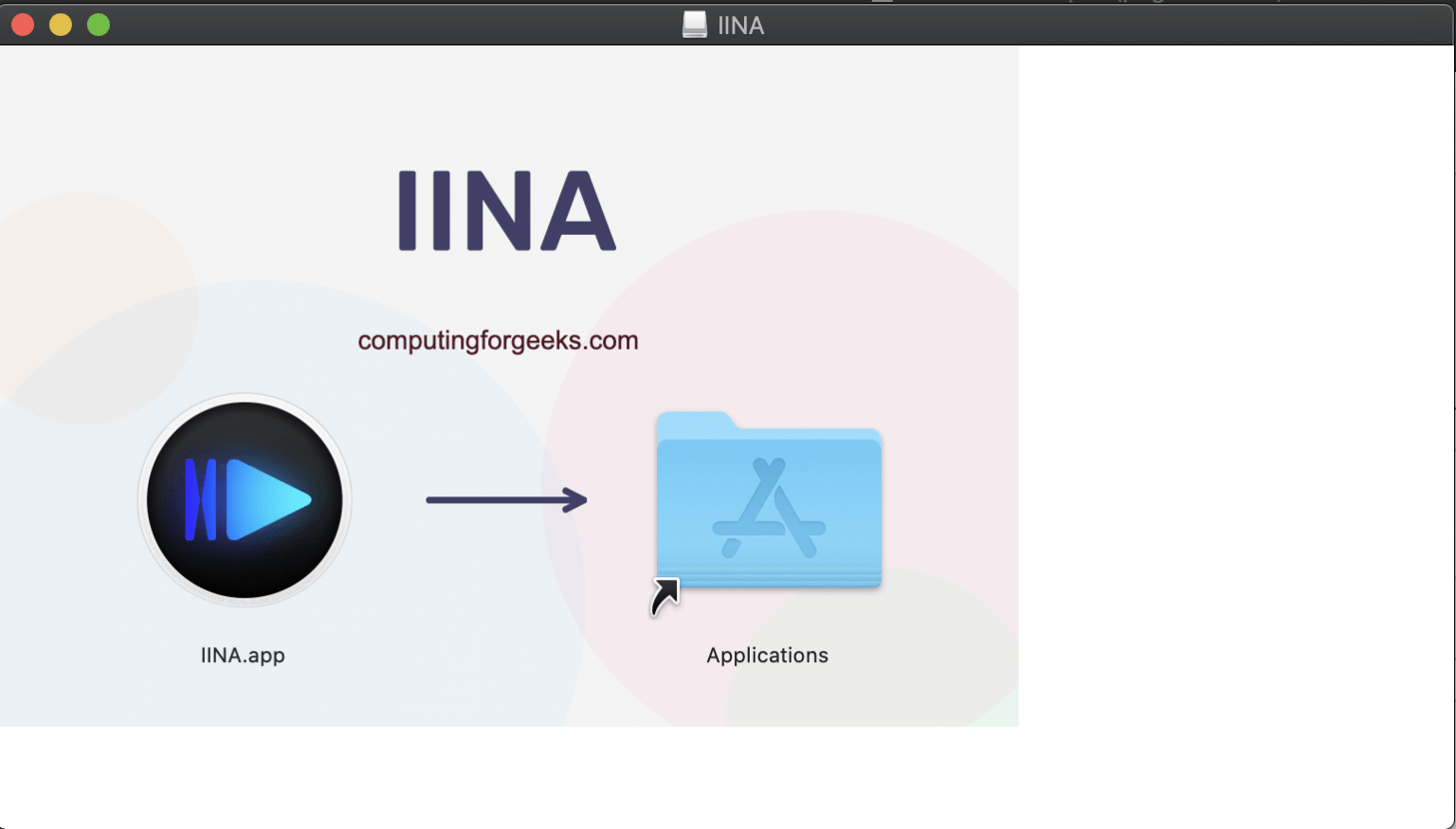This screenshot has width=1456, height=829.
Task: Click the white area right of the window
Action: click(x=1232, y=379)
